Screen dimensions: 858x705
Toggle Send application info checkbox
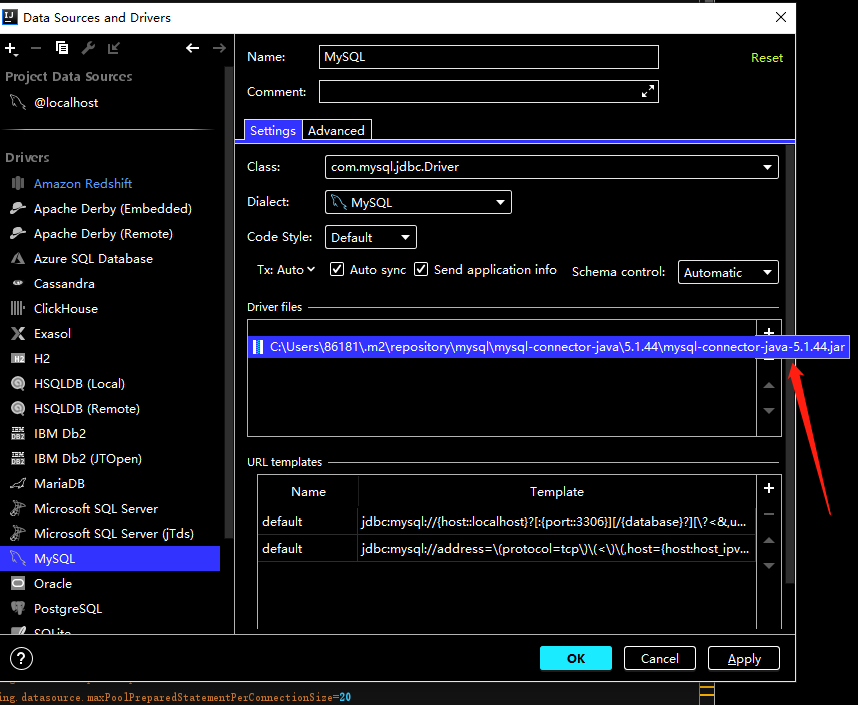[x=421, y=269]
